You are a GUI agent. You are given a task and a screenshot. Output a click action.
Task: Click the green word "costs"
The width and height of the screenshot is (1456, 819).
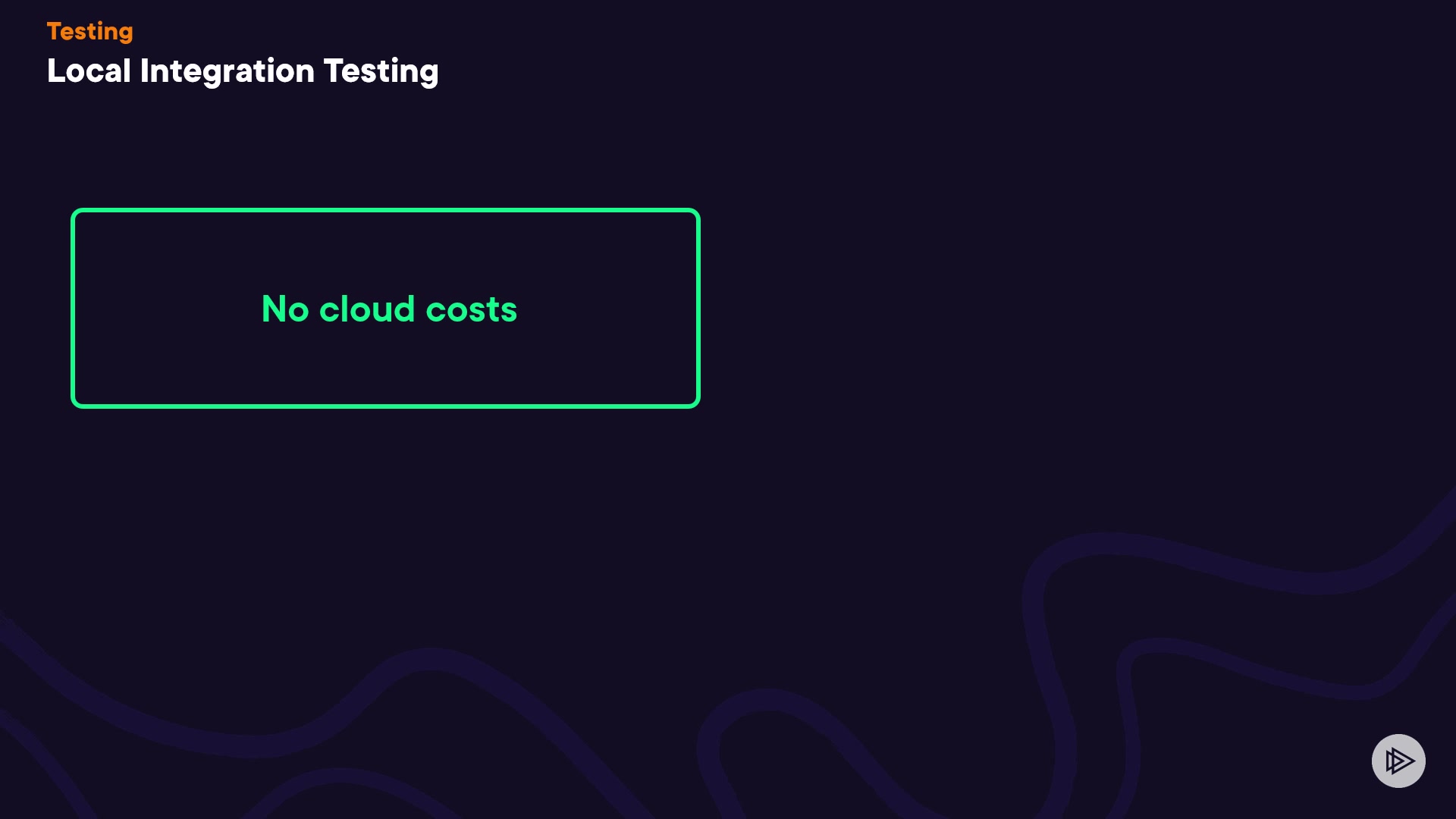tap(471, 309)
